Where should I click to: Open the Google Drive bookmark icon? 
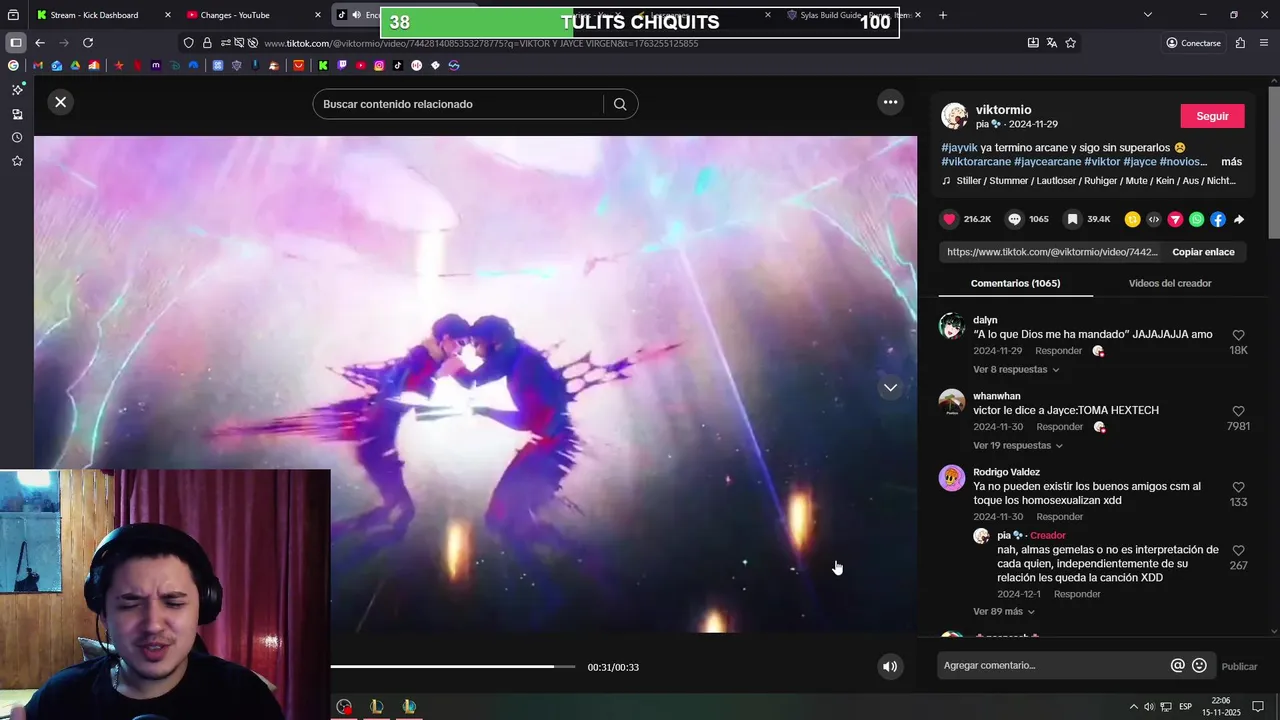pos(75,65)
